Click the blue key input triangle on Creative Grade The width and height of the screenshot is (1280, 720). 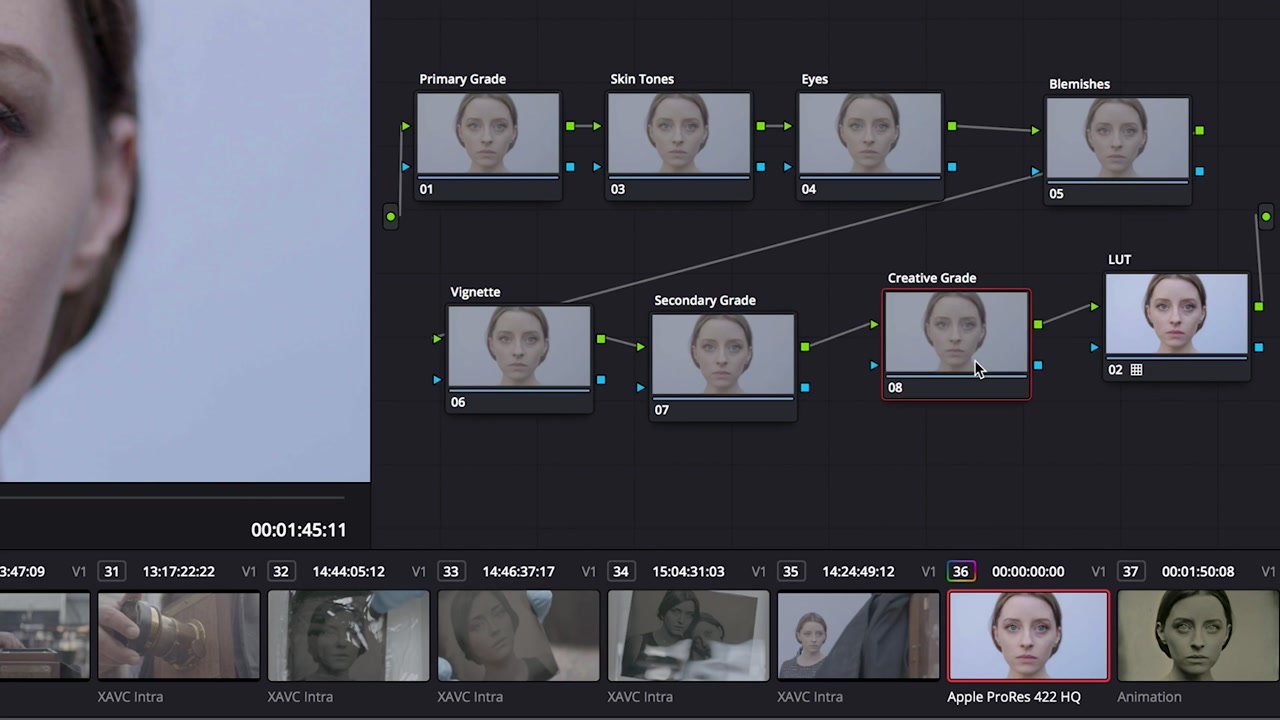tap(874, 365)
